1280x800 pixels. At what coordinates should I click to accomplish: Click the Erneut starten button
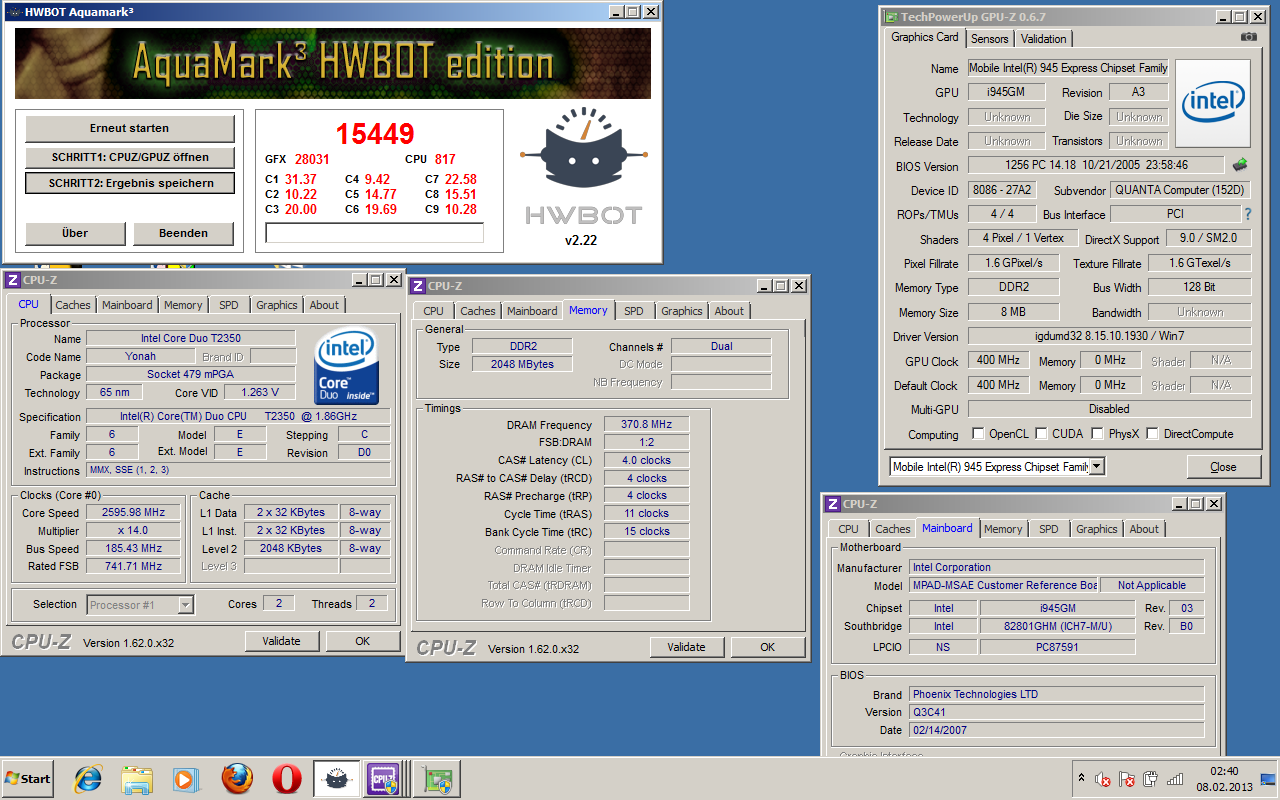130,128
